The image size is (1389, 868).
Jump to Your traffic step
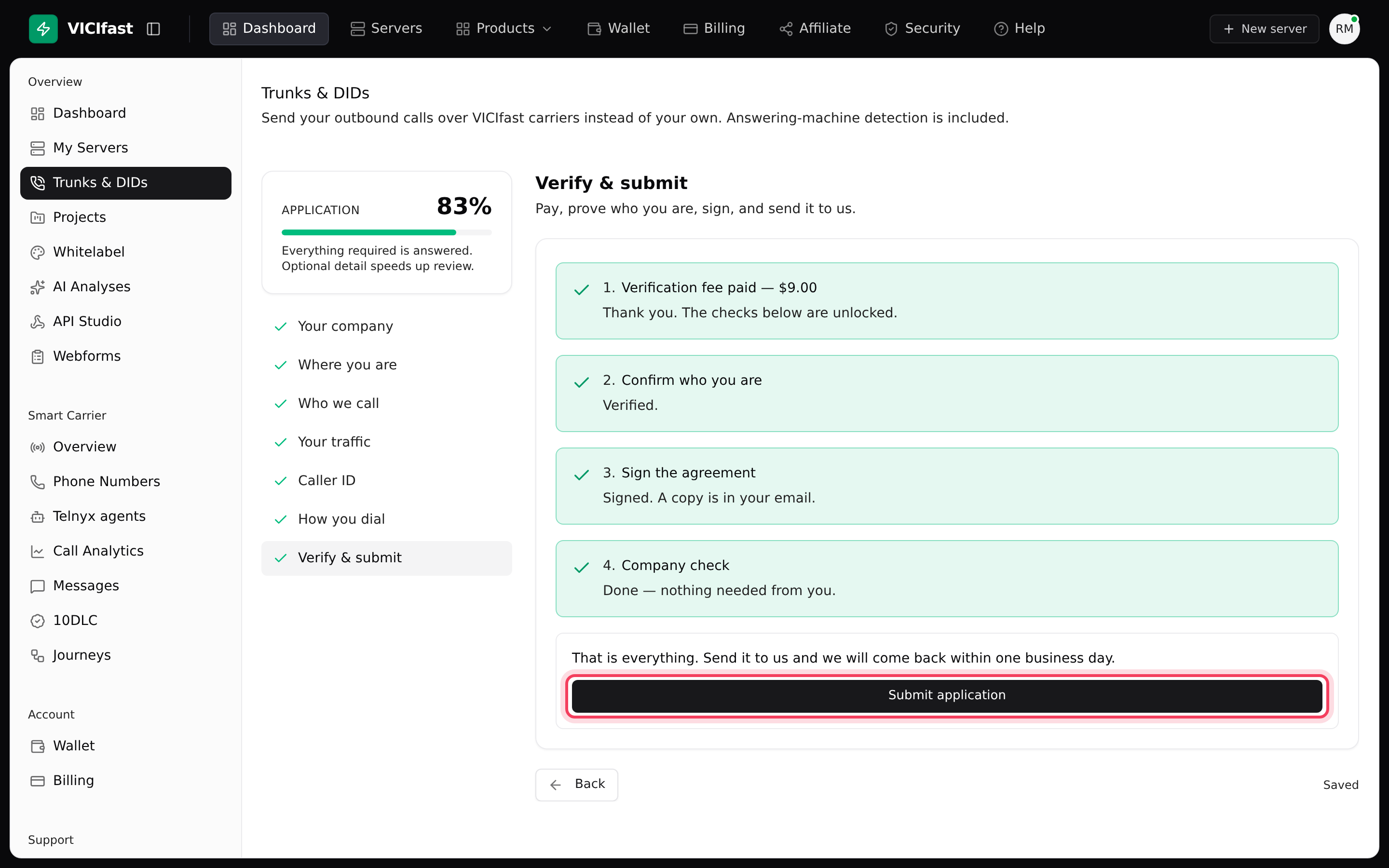[386, 442]
